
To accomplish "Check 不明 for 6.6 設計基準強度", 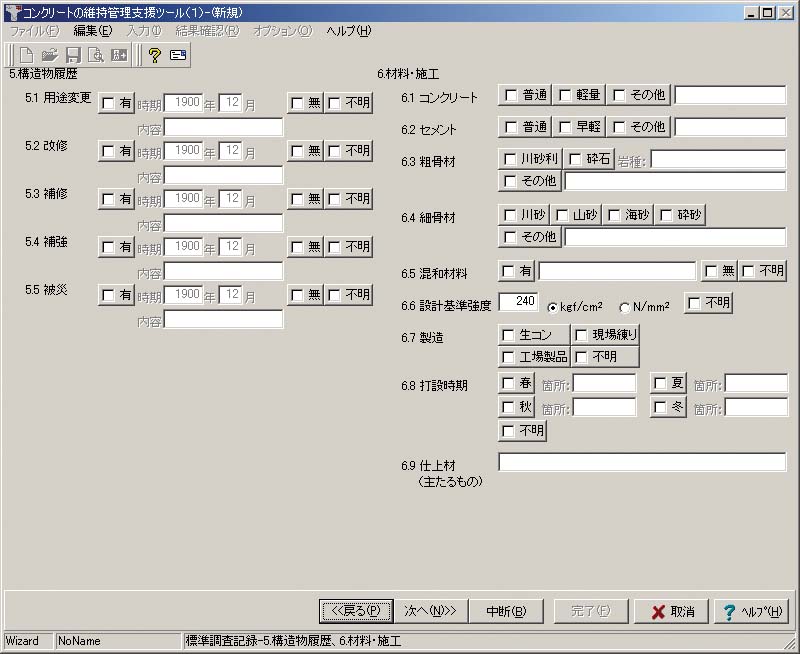I will 709,303.
